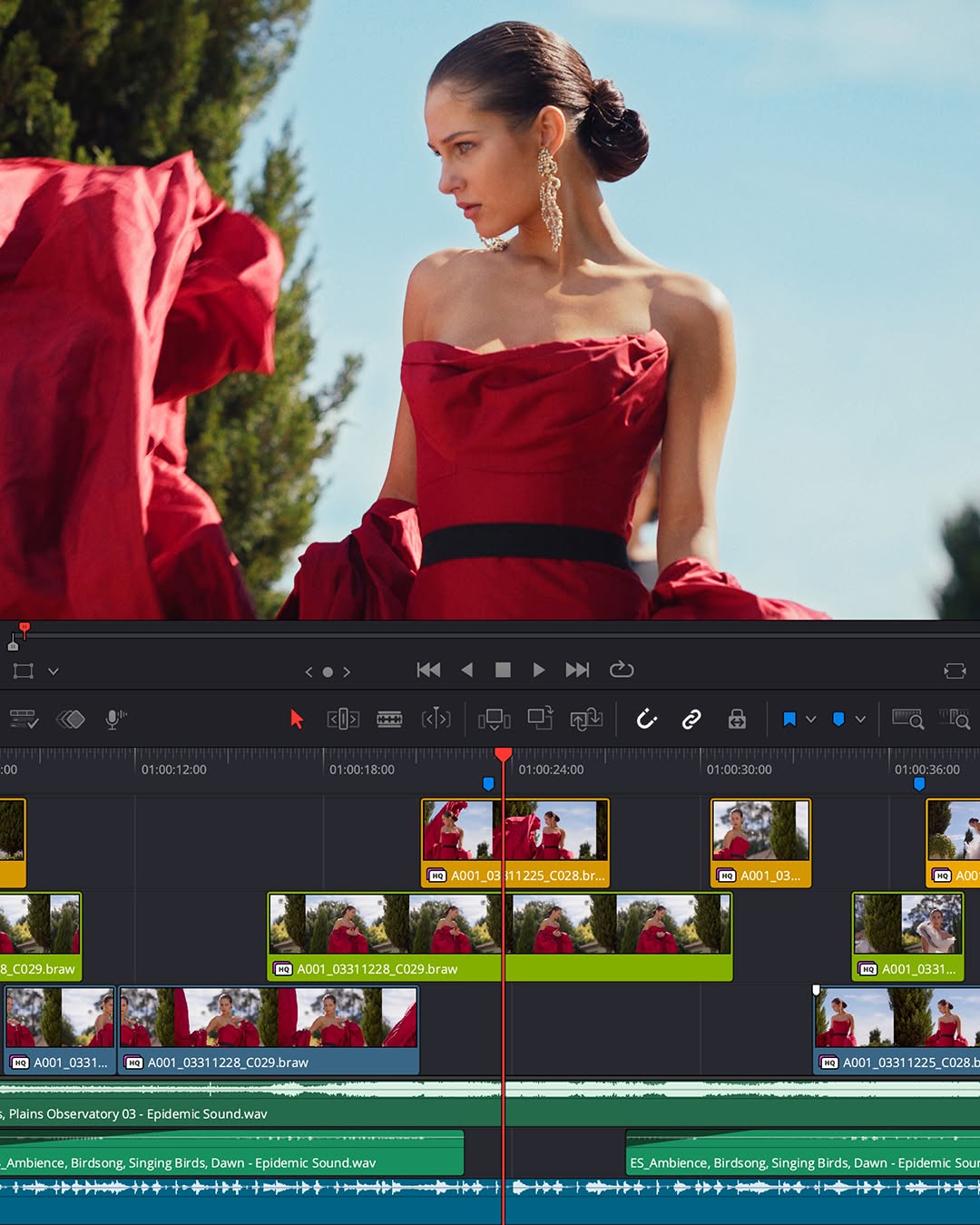Select the Blade Edit mode tool
This screenshot has width=980, height=1225.
(389, 720)
